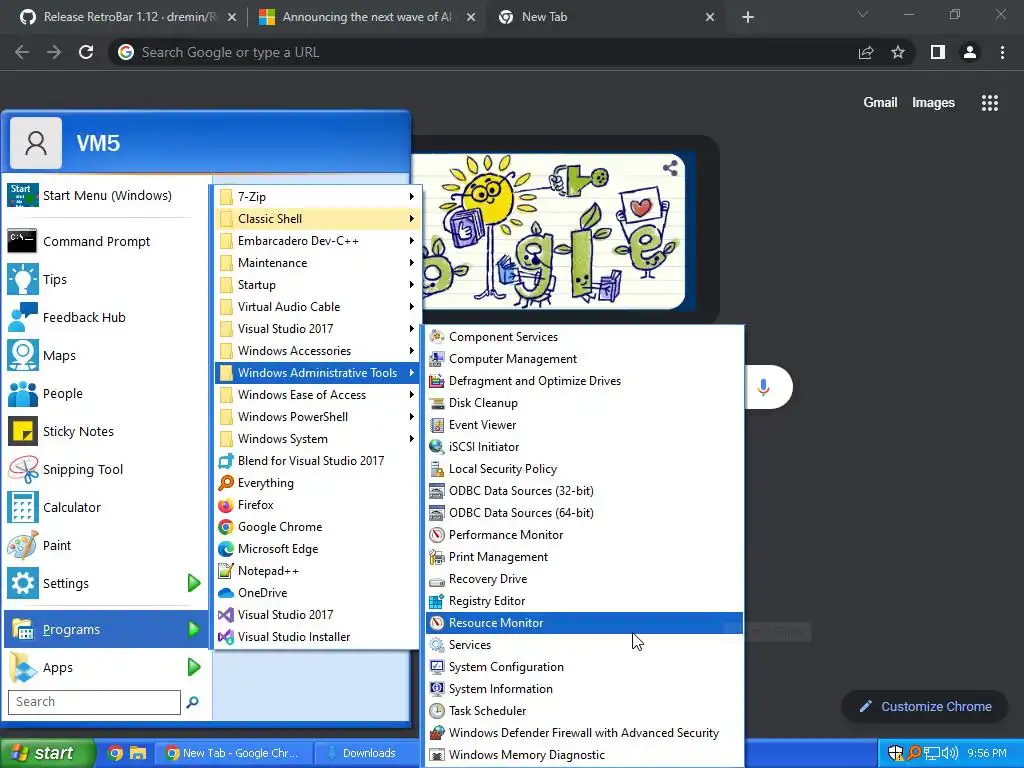Switch to Announcing the next wave tab
The image size is (1024, 768).
point(366,17)
